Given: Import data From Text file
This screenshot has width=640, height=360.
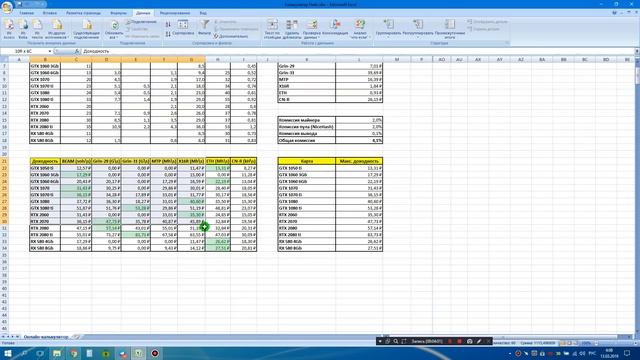Looking at the screenshot, I should 37,29.
